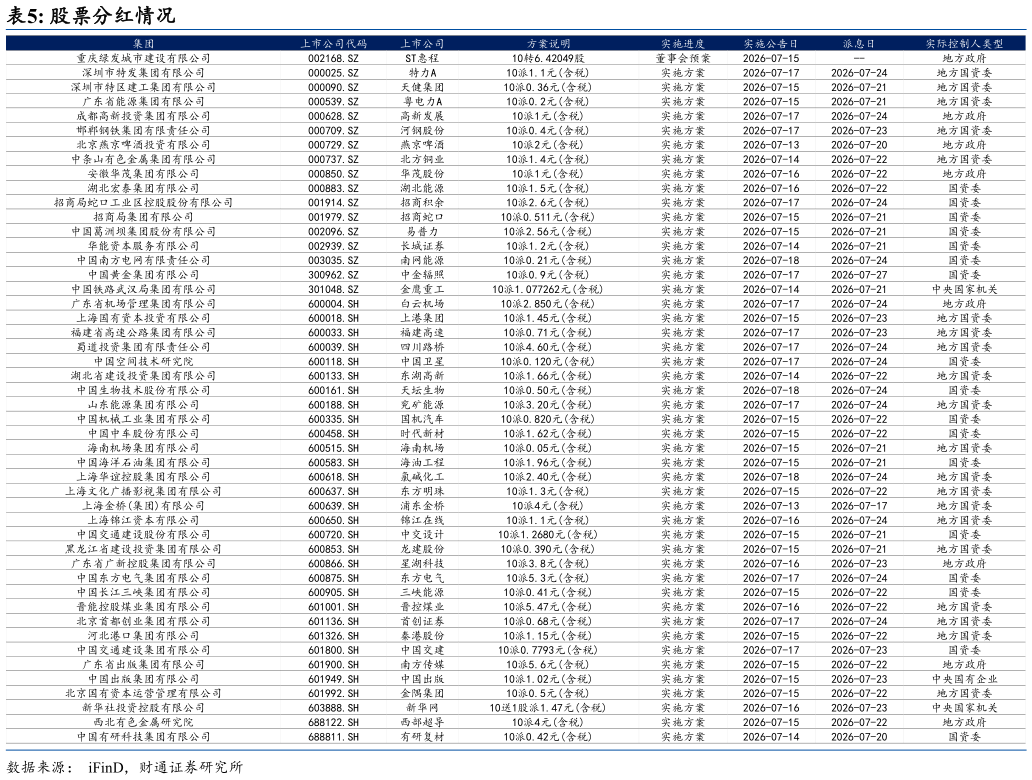Viewport: 1032px width, 780px height.
Task: Click the cell 10送1股派1.47元(含税)
Action: (548, 708)
